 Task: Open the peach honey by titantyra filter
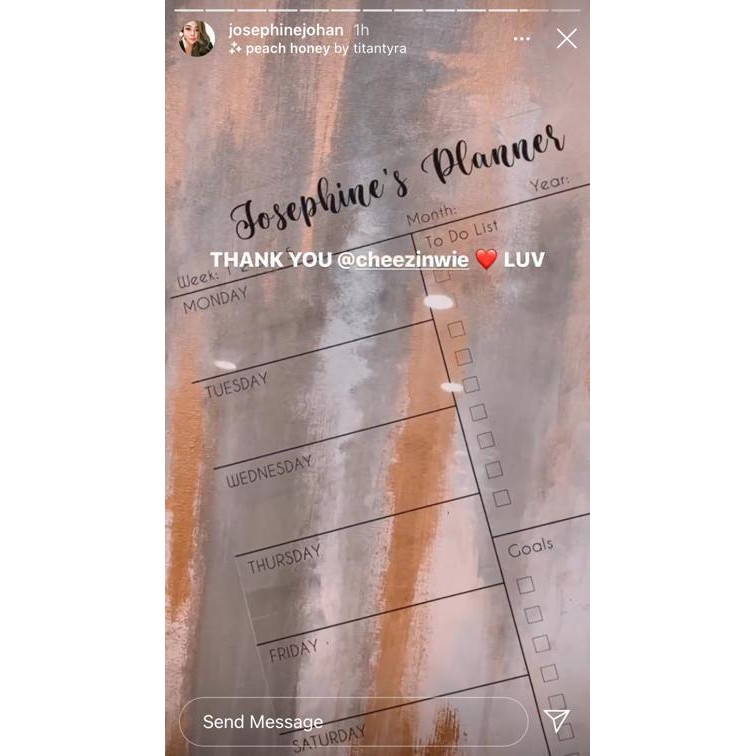tap(326, 49)
